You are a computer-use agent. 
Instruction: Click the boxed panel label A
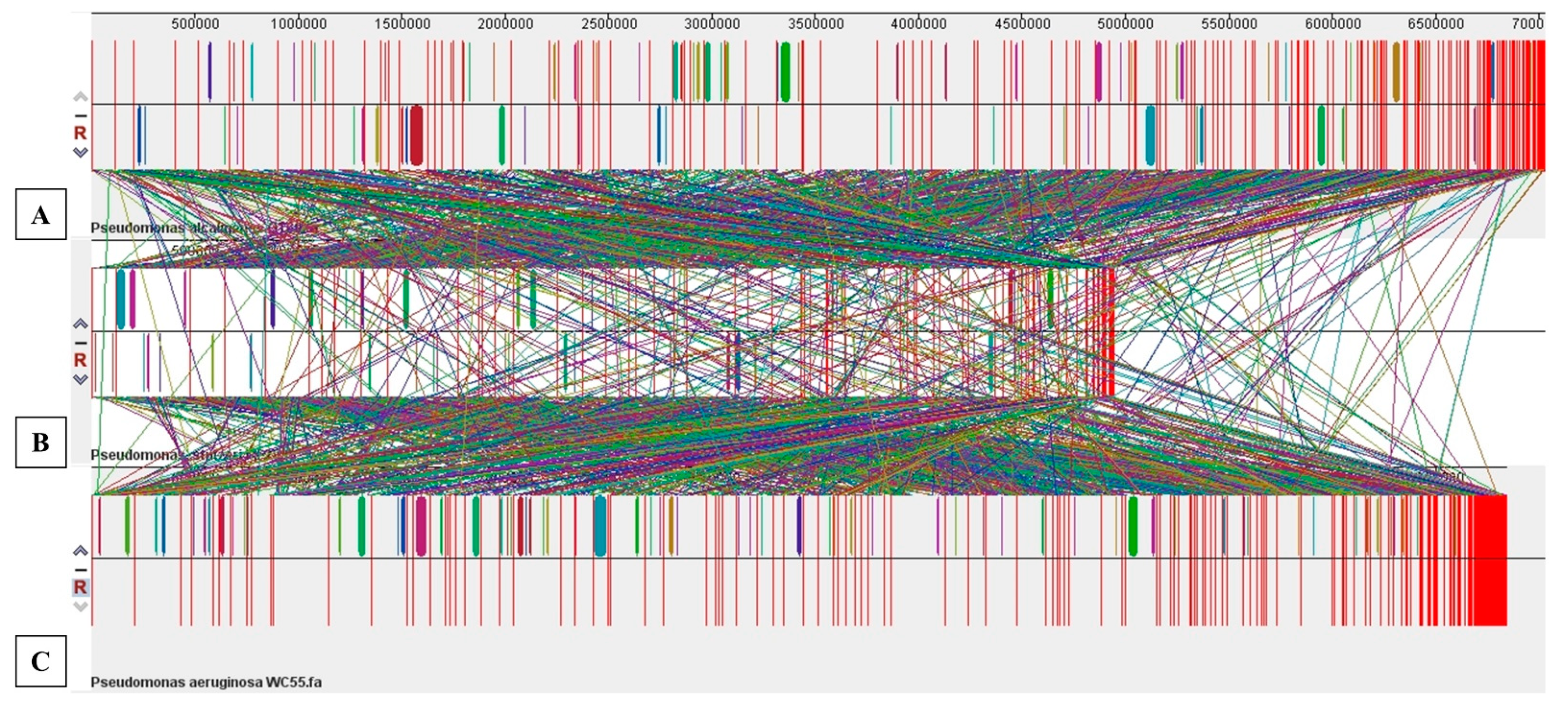click(41, 214)
